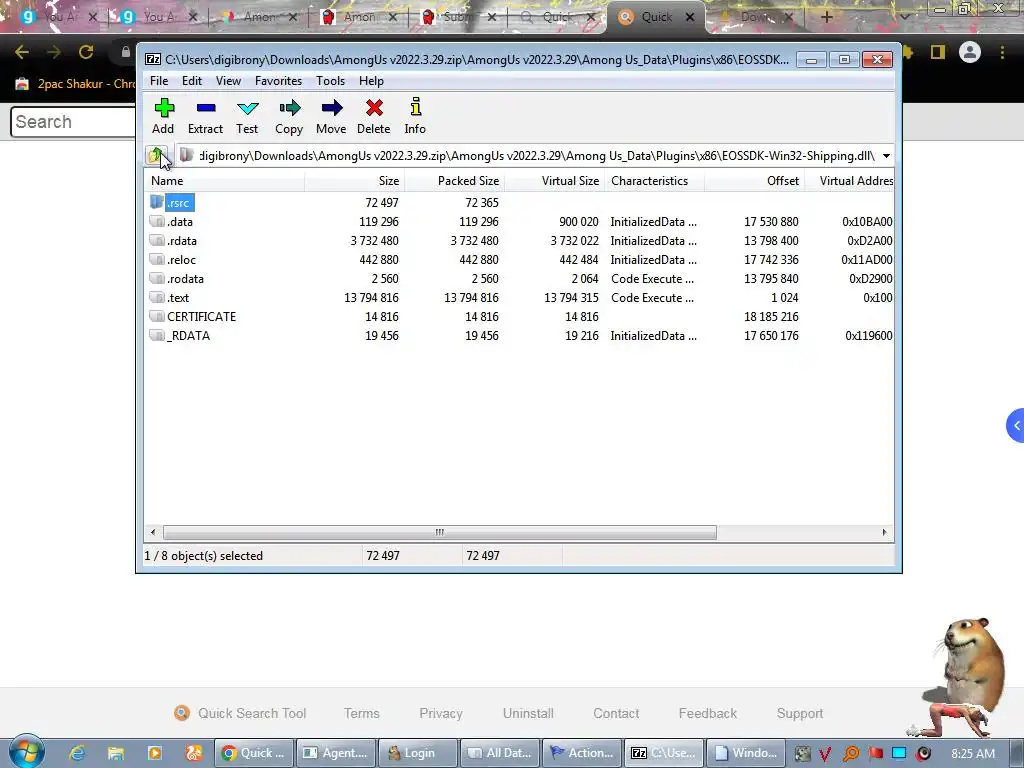Sort by Name column header

coord(225,181)
